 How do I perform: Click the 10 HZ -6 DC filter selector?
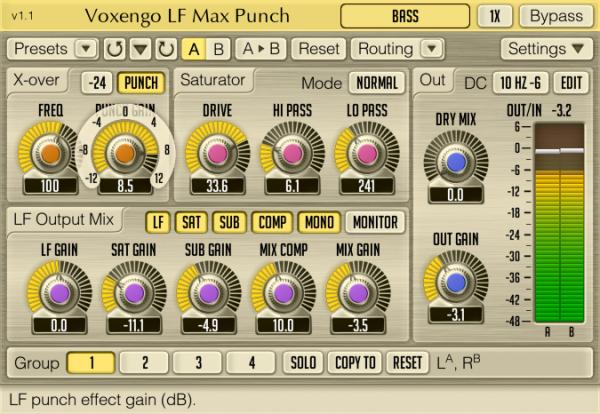[521, 83]
